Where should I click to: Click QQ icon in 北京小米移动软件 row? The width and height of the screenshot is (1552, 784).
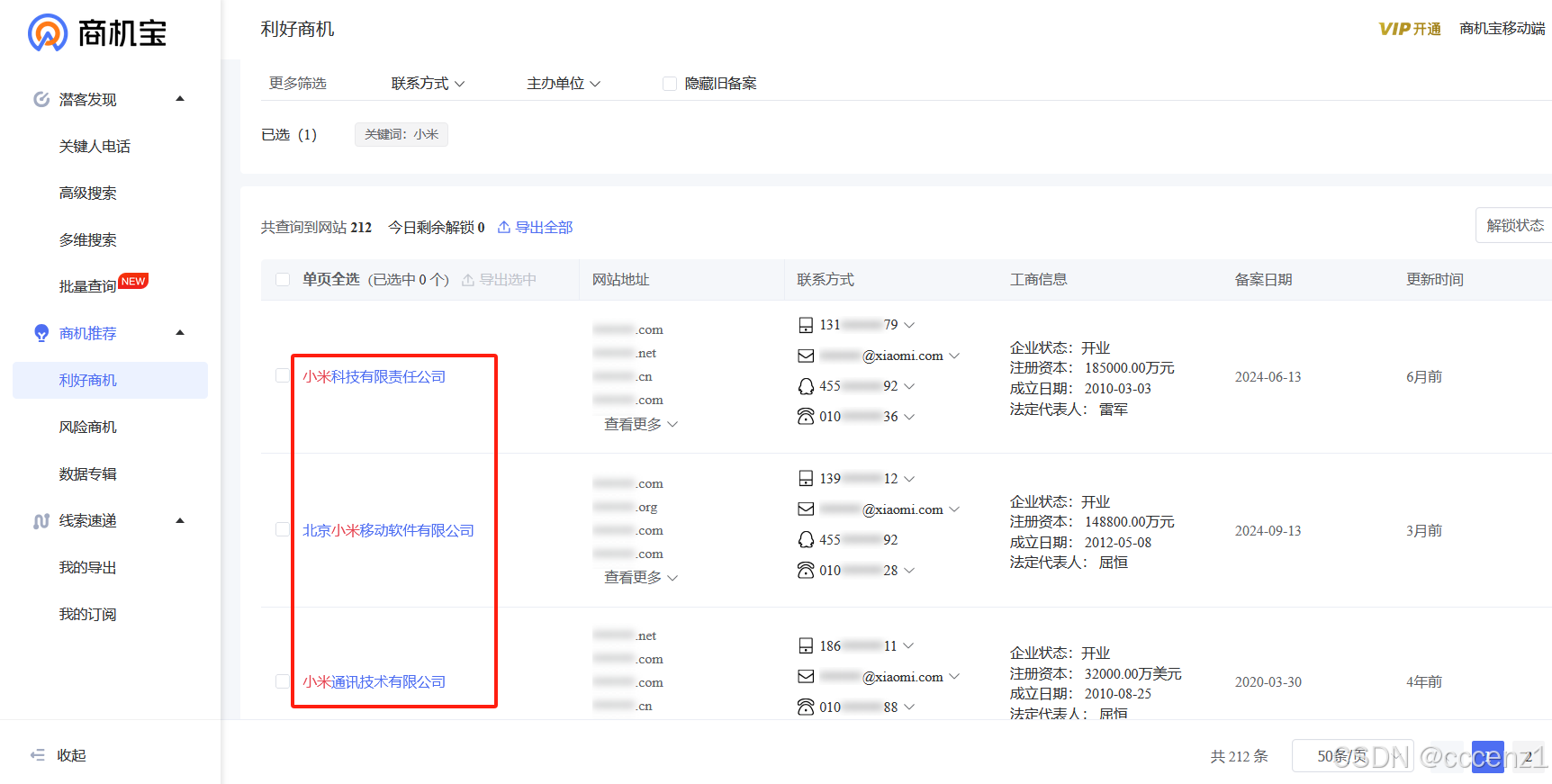806,540
